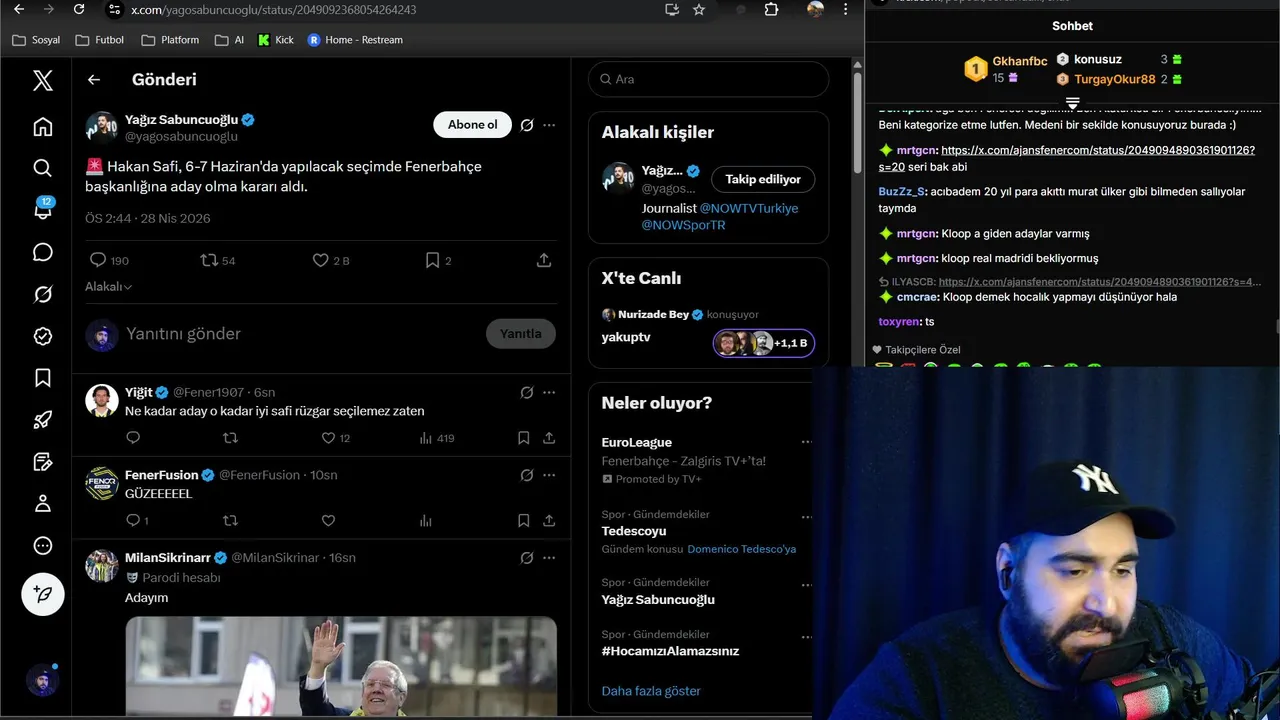The height and width of the screenshot is (720, 1280).
Task: Open Notifications bell with 12 badge
Action: (x=42, y=209)
